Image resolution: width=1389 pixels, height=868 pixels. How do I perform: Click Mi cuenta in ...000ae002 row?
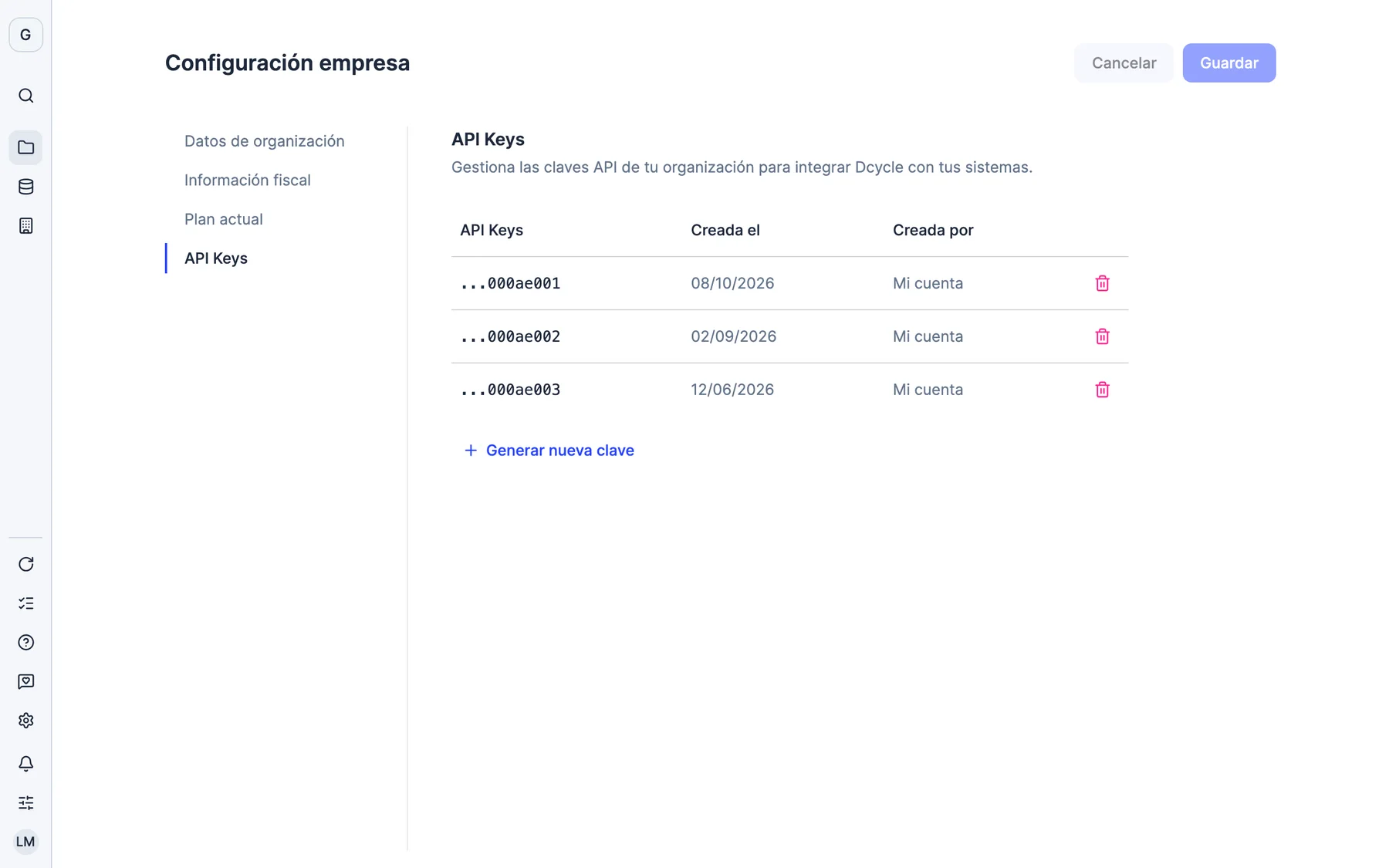point(928,336)
